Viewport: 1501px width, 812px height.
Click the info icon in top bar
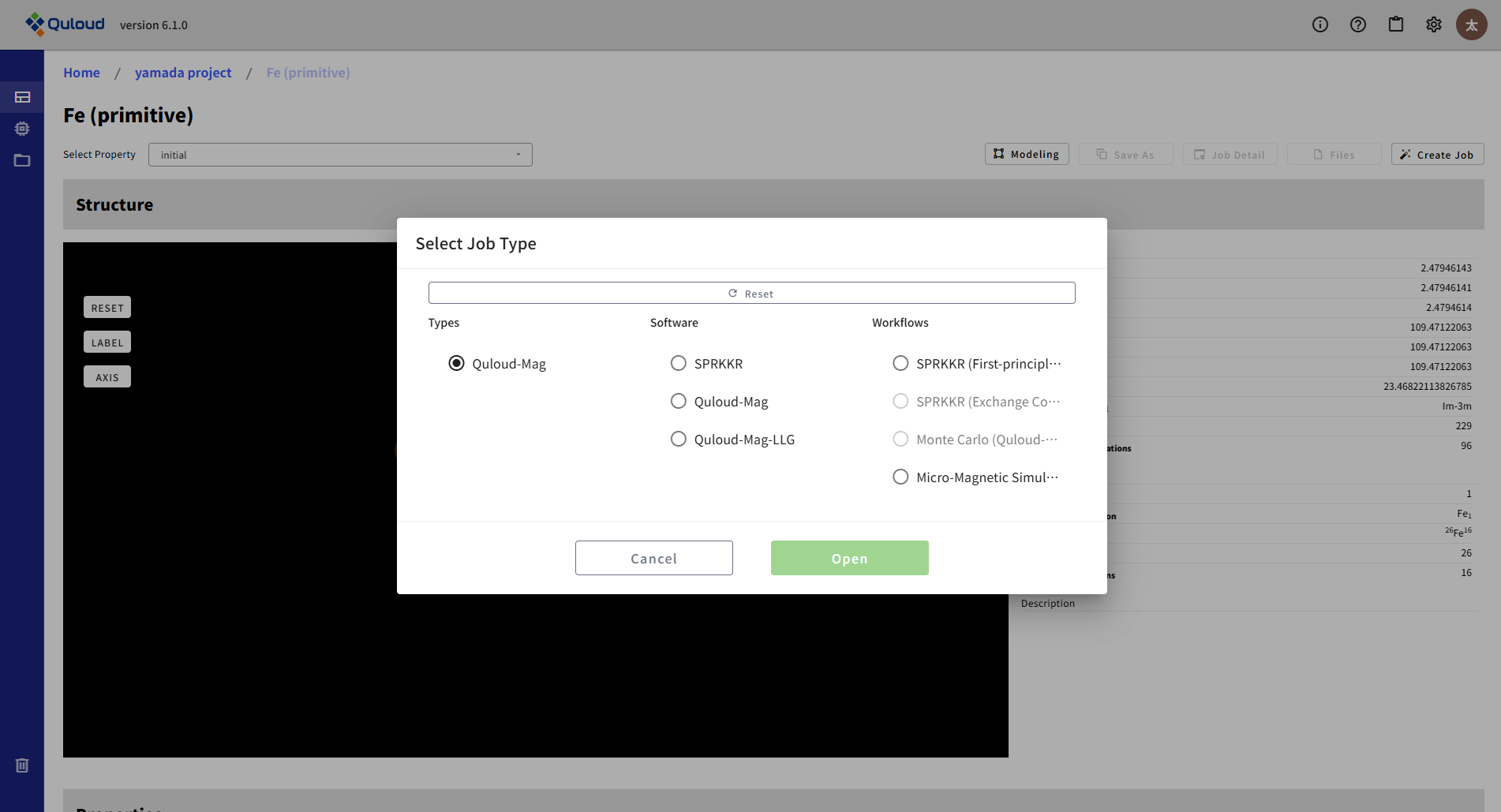[1319, 24]
